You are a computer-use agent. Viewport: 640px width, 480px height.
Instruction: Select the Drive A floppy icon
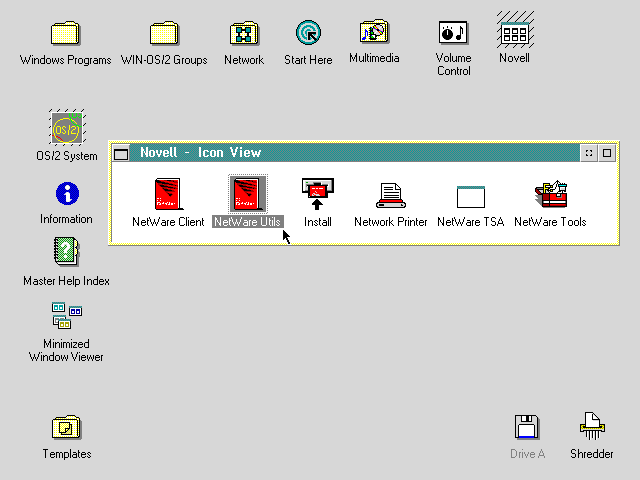point(527,428)
